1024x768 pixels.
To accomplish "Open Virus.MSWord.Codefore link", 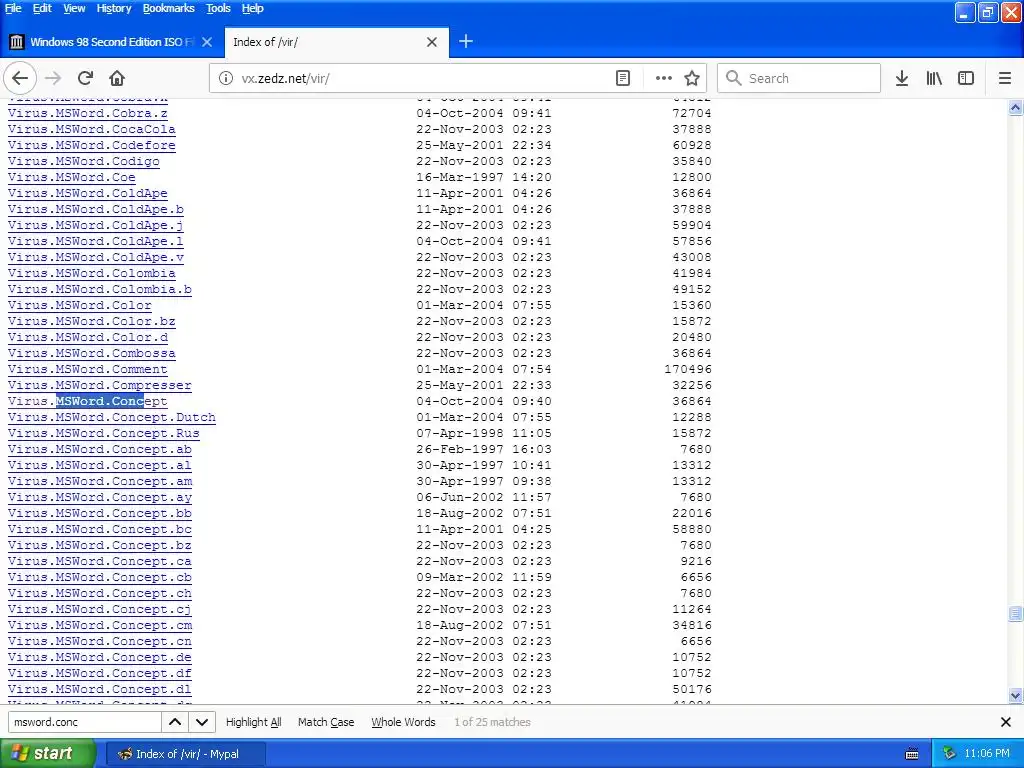I will pos(91,145).
